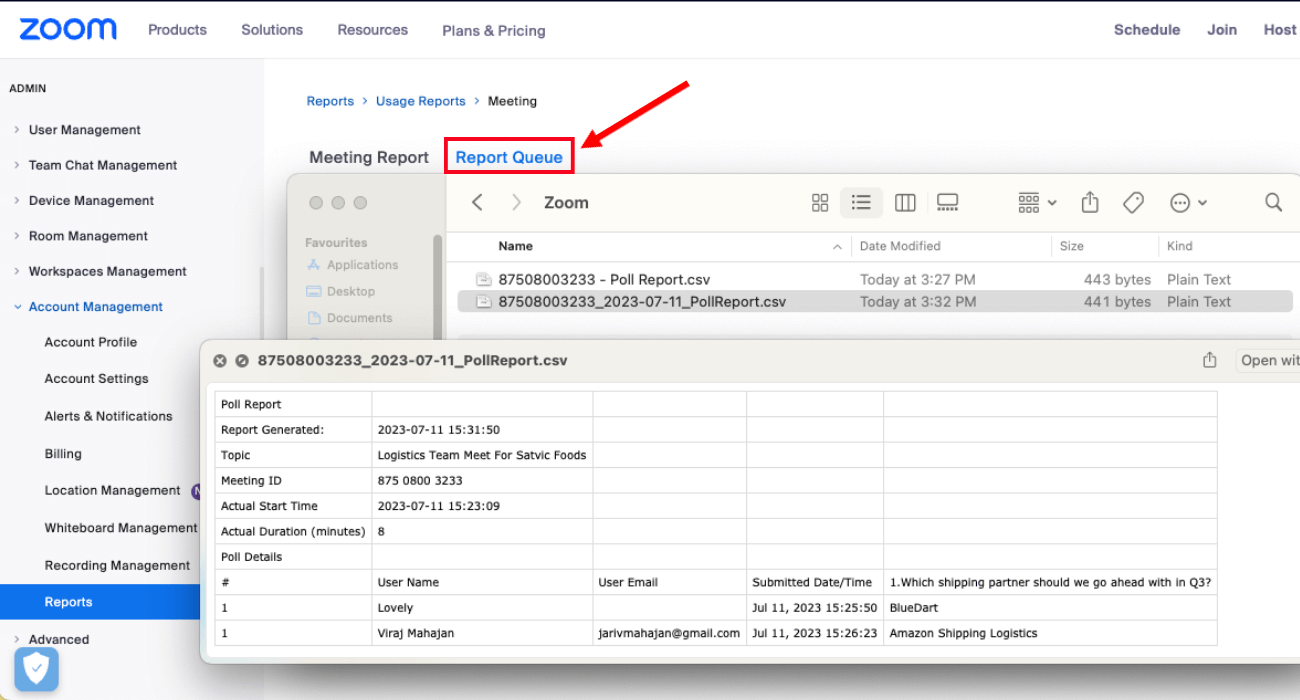Click the Finder search icon

tap(1273, 202)
